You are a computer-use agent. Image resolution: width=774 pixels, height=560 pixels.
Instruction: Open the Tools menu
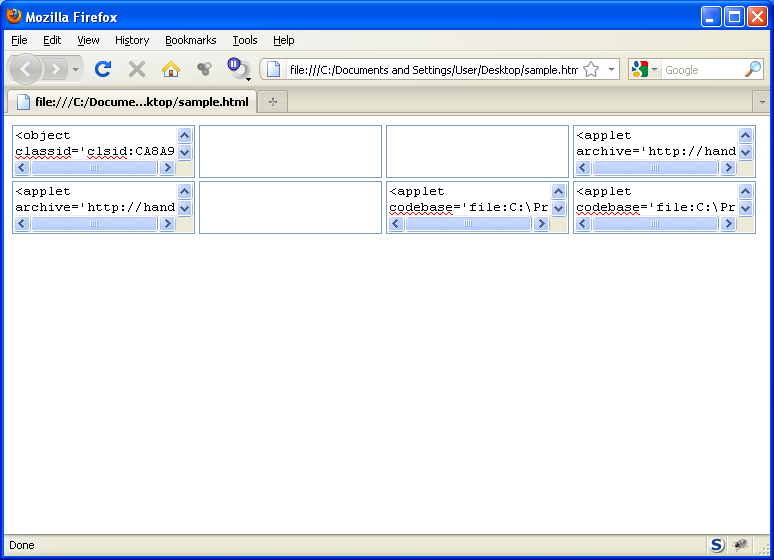click(x=245, y=40)
